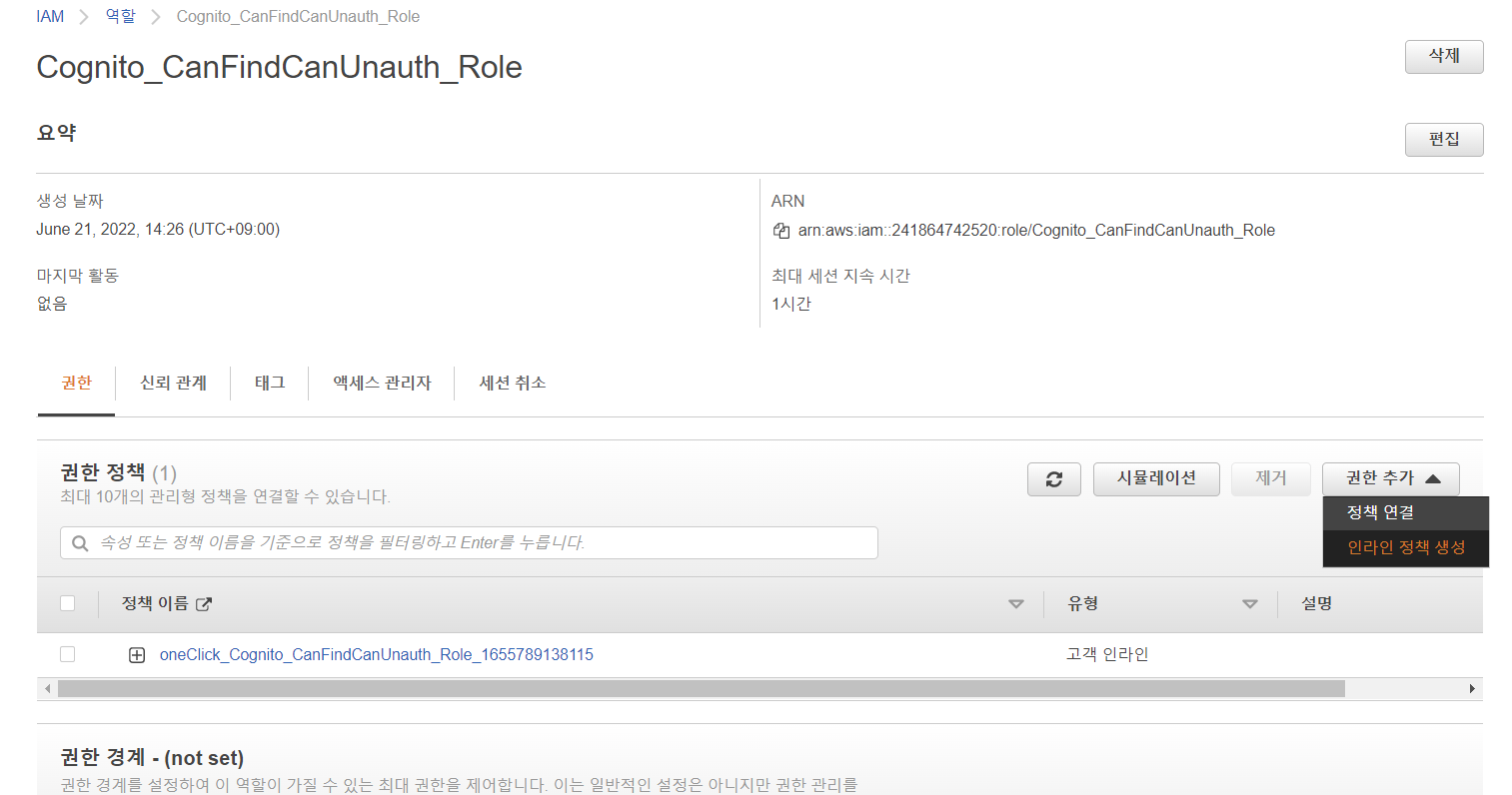Click left arrow of horizontal scrollbar
Screen dimensions: 1512x795
tap(47, 689)
